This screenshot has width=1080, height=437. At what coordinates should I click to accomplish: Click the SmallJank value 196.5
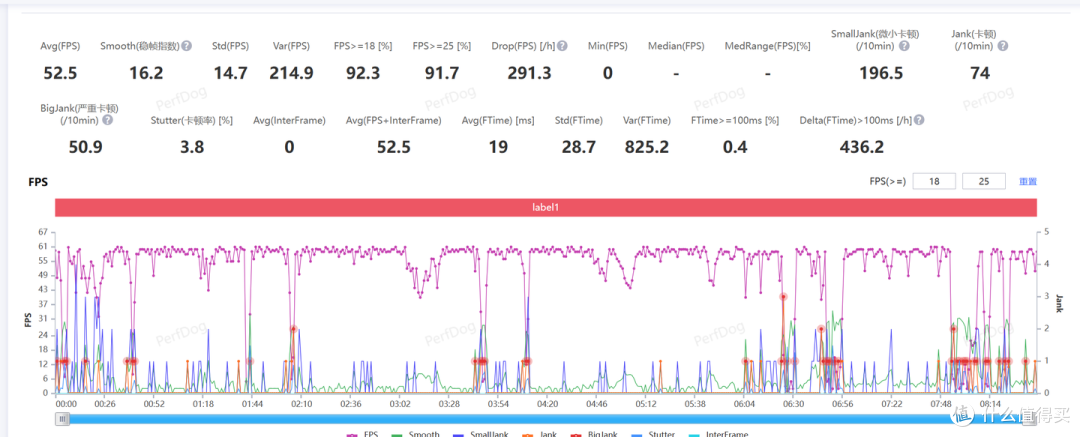click(x=881, y=72)
